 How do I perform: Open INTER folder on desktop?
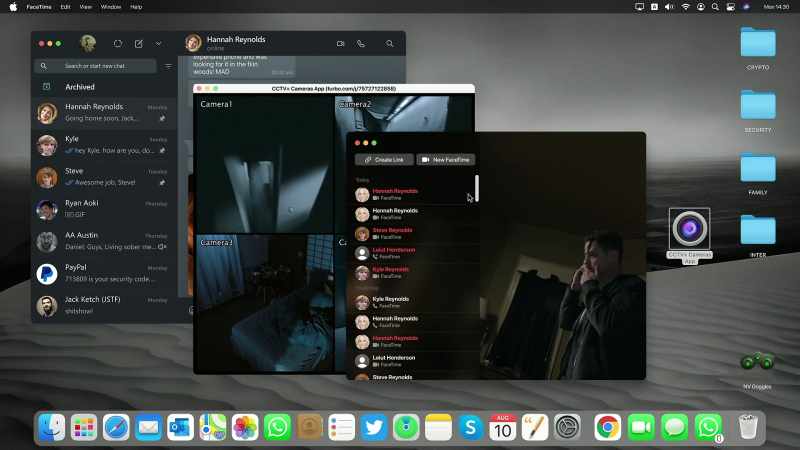(x=758, y=236)
